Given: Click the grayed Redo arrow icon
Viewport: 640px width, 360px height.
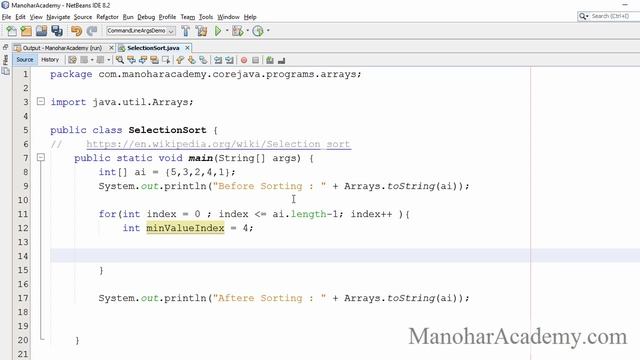Looking at the screenshot, I should [x=92, y=31].
